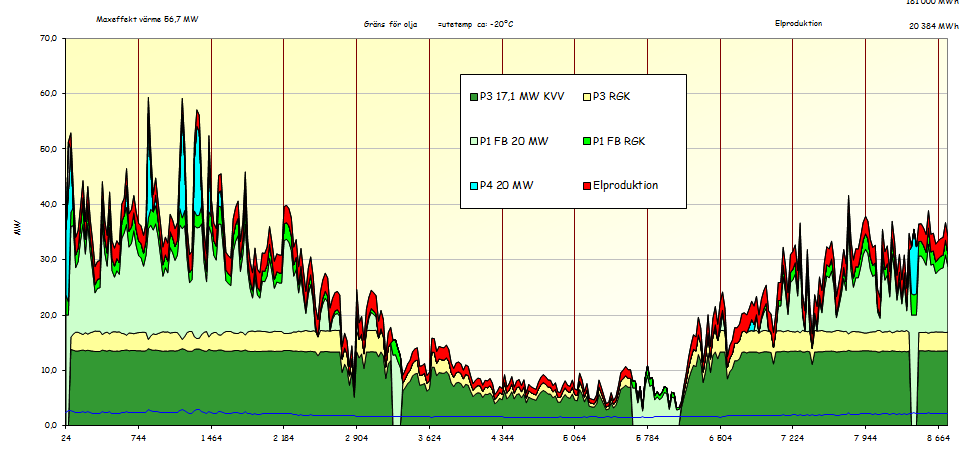The width and height of the screenshot is (977, 459).
Task: Click the red Elproduktion legend swatch
Action: click(x=587, y=186)
